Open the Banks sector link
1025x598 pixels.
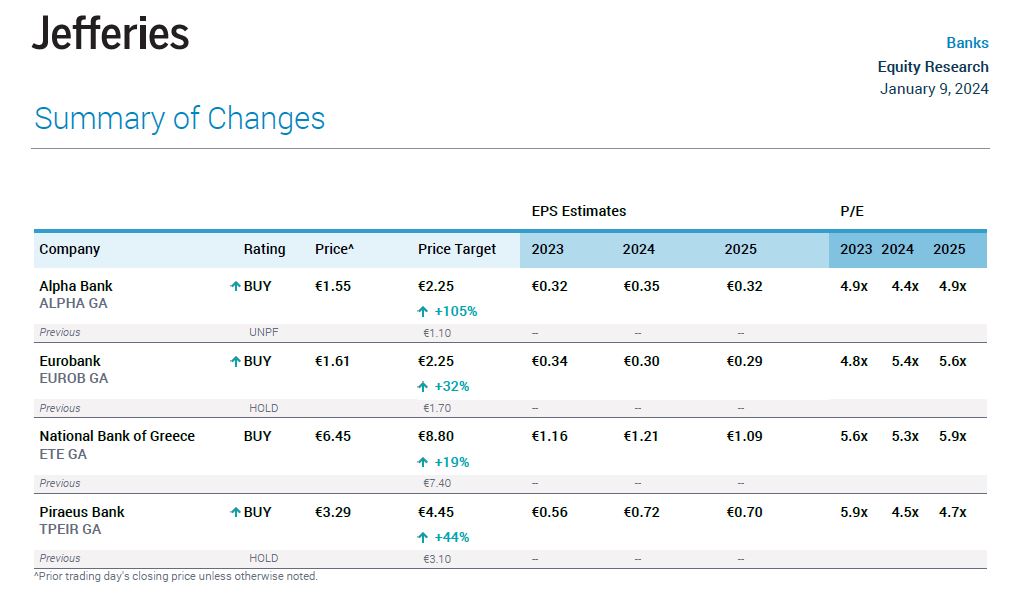tap(967, 43)
